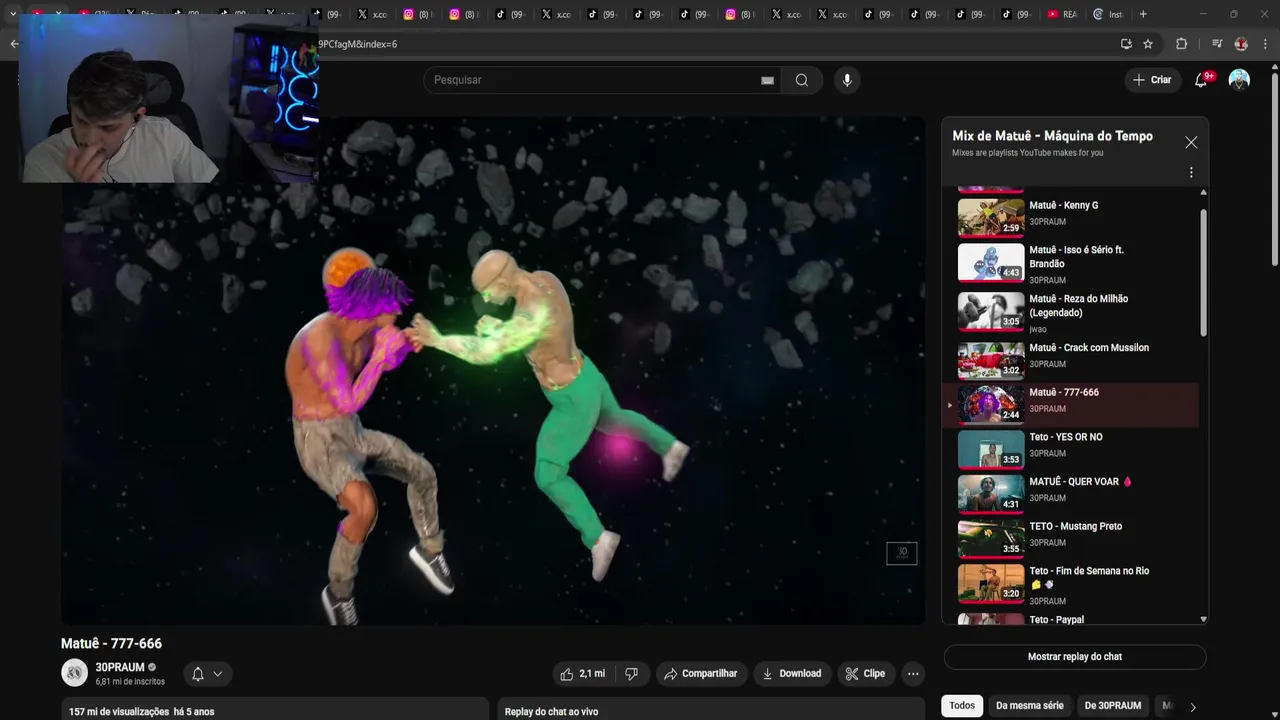Bookmark this page with the star icon

tap(1148, 44)
